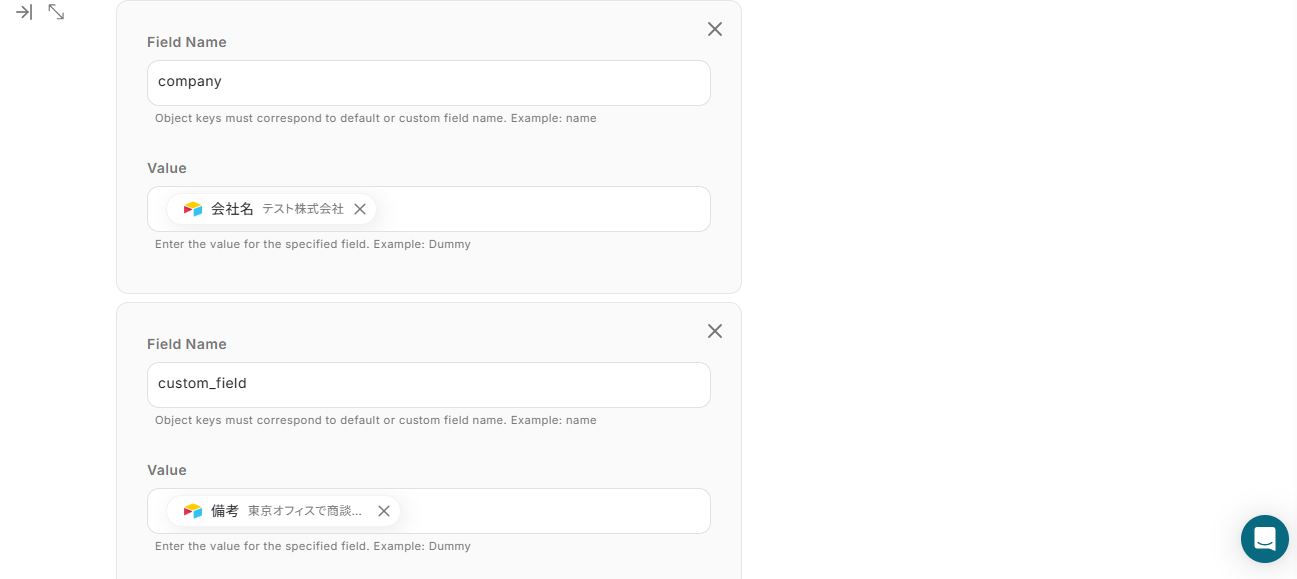Collapse the side panel with arrow-to-bar icon
The width and height of the screenshot is (1297, 579).
tap(24, 12)
